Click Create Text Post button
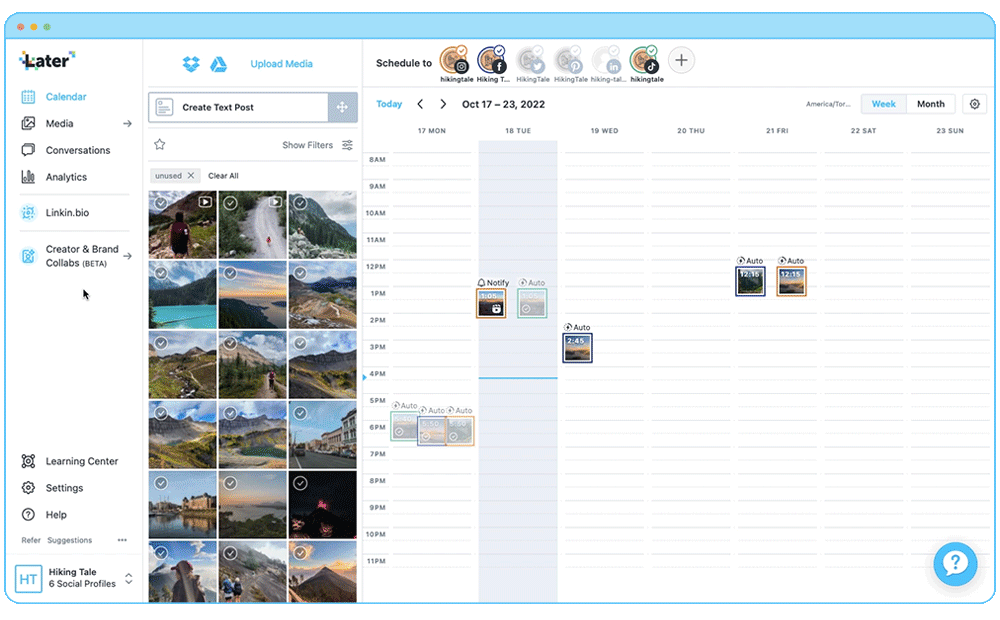The width and height of the screenshot is (1000, 620). (238, 107)
